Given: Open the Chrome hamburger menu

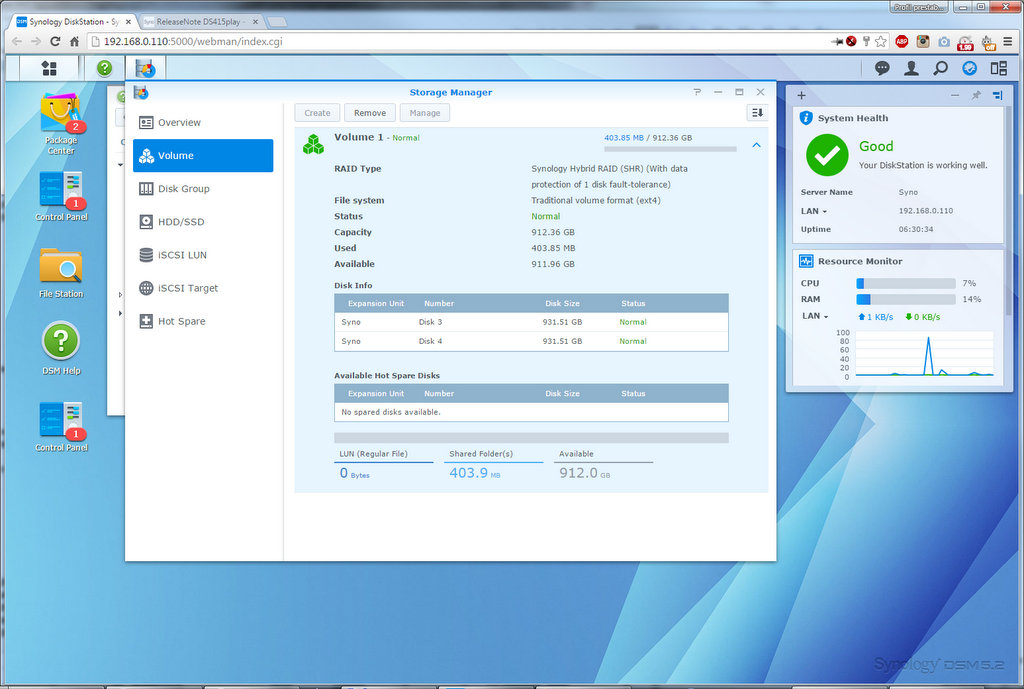Looking at the screenshot, I should (x=1008, y=41).
